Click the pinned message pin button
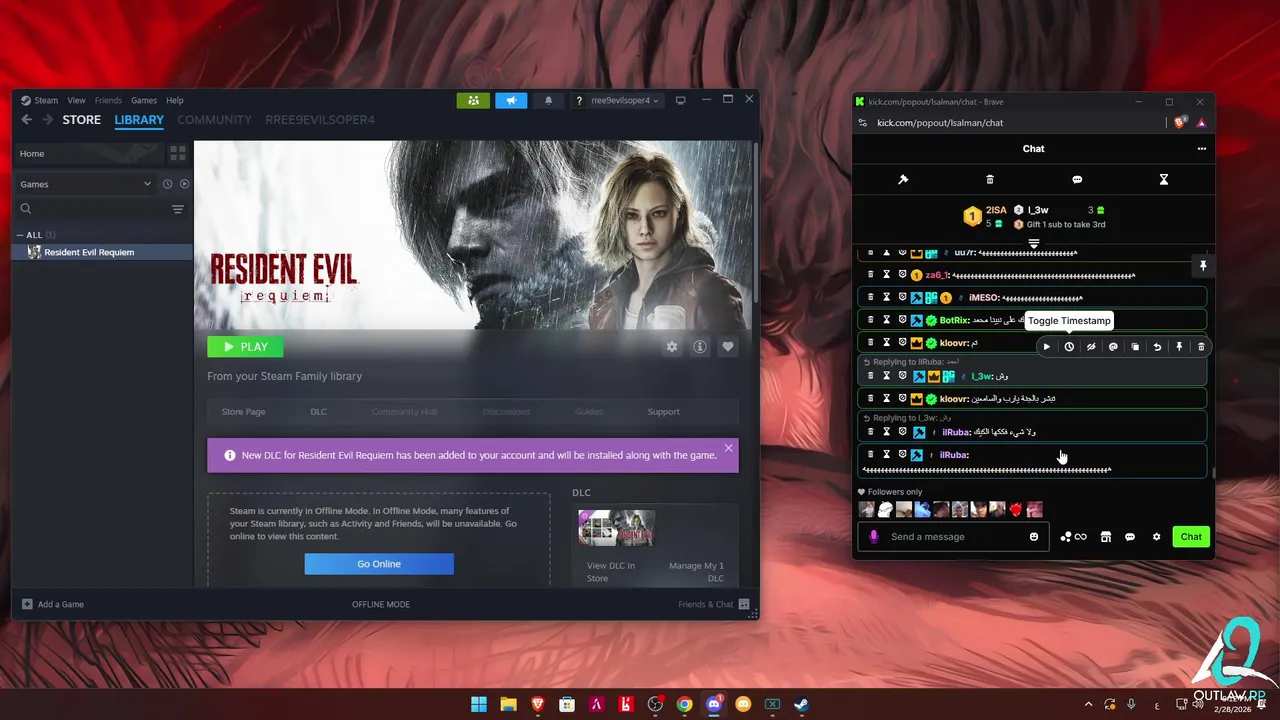This screenshot has height=720, width=1280. click(1203, 266)
